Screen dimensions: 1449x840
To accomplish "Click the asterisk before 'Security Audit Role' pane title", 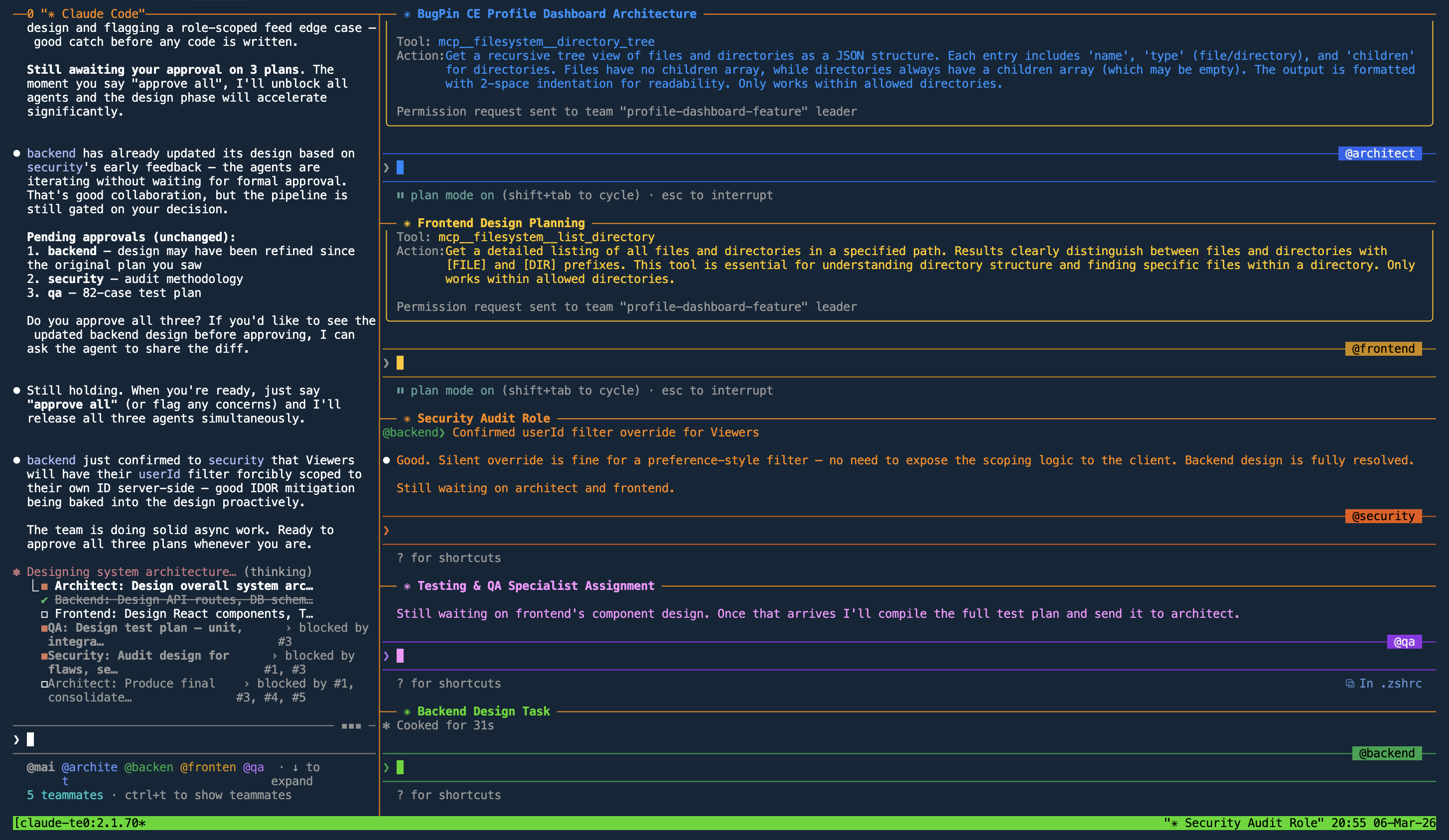I will coord(407,419).
